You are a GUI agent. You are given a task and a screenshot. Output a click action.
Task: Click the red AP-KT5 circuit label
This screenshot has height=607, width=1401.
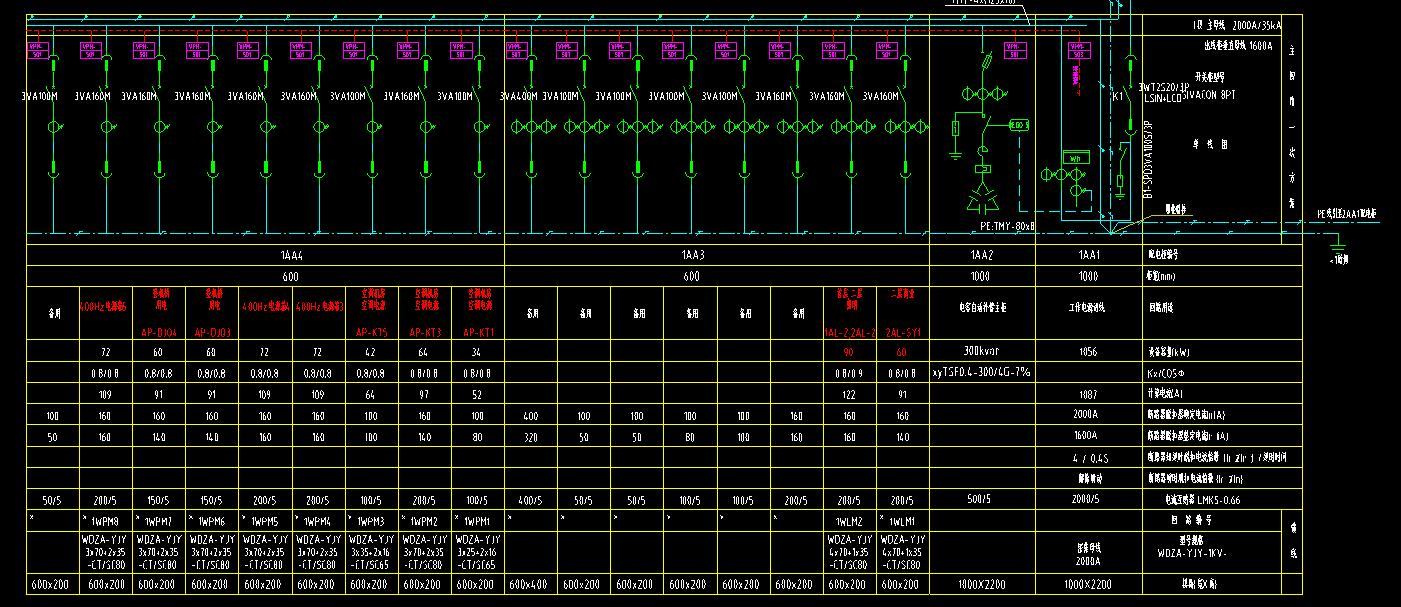pyautogui.click(x=371, y=332)
